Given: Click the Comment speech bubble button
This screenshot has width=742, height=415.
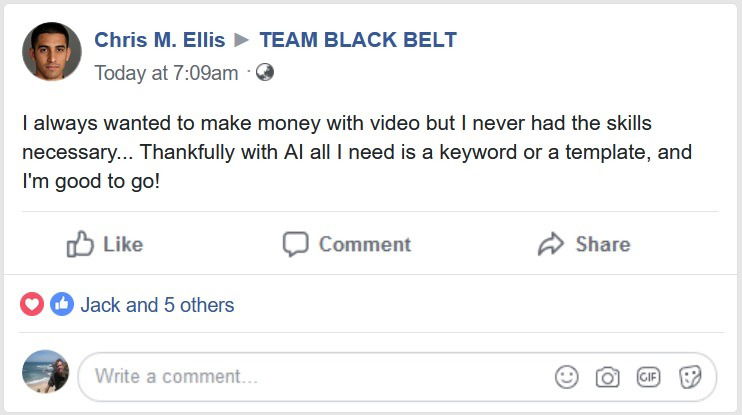Looking at the screenshot, I should tap(346, 244).
